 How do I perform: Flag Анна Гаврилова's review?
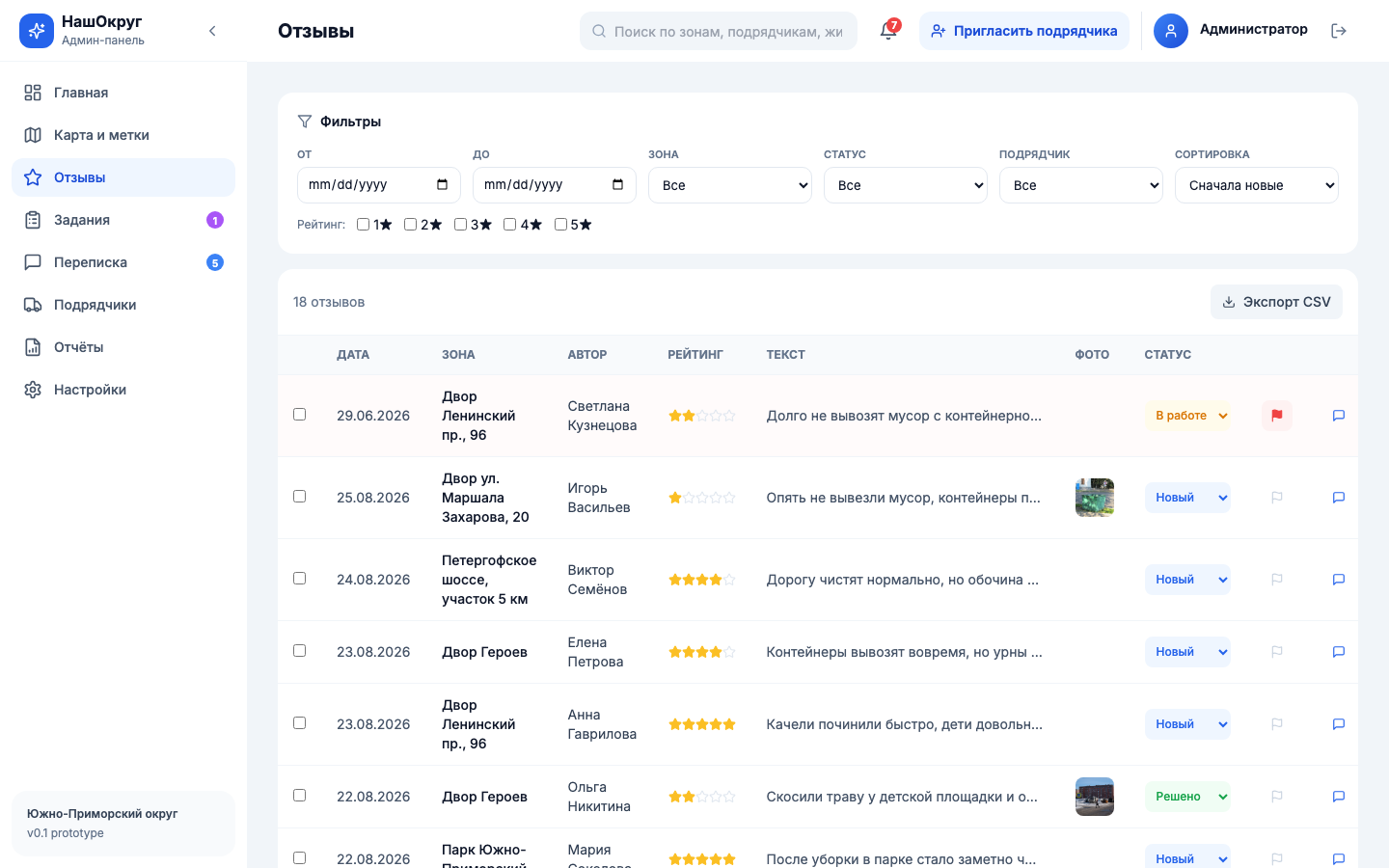[1277, 724]
